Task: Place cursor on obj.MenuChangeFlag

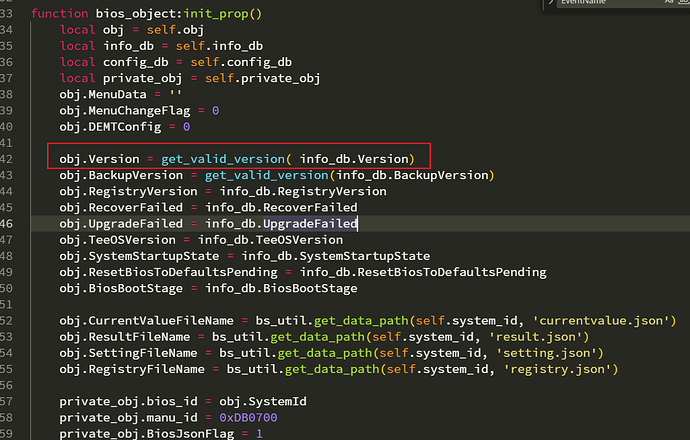Action: click(124, 111)
